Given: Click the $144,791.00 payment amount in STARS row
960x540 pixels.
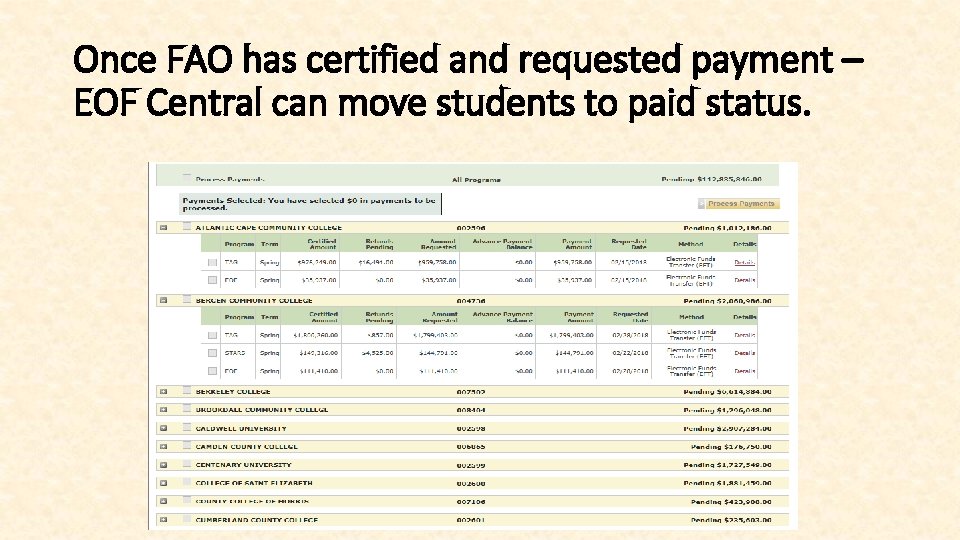Looking at the screenshot, I should tap(574, 353).
